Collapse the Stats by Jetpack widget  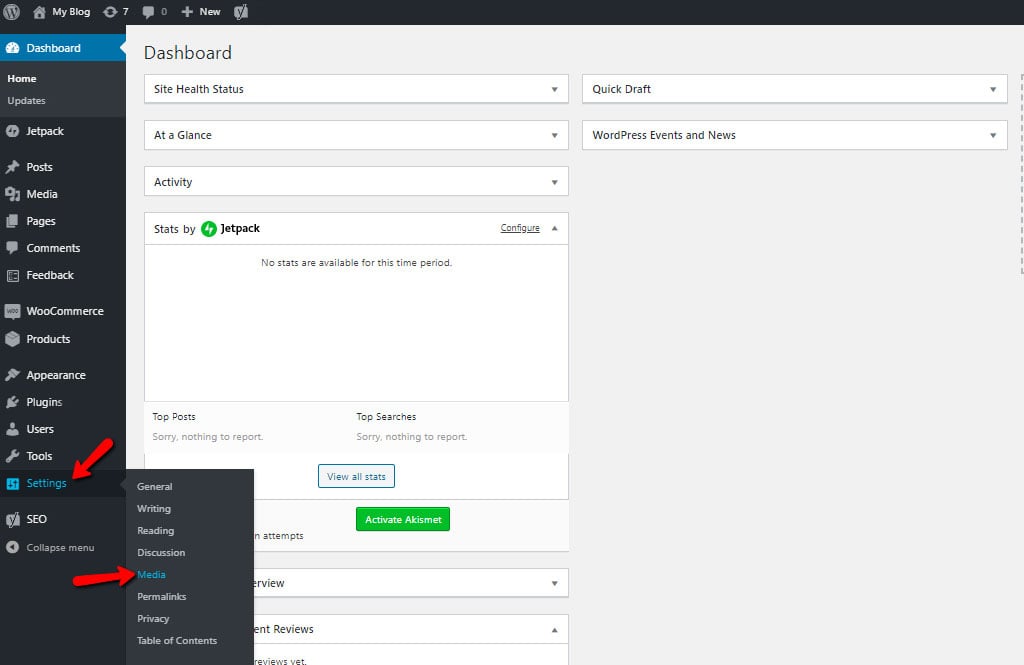point(556,228)
